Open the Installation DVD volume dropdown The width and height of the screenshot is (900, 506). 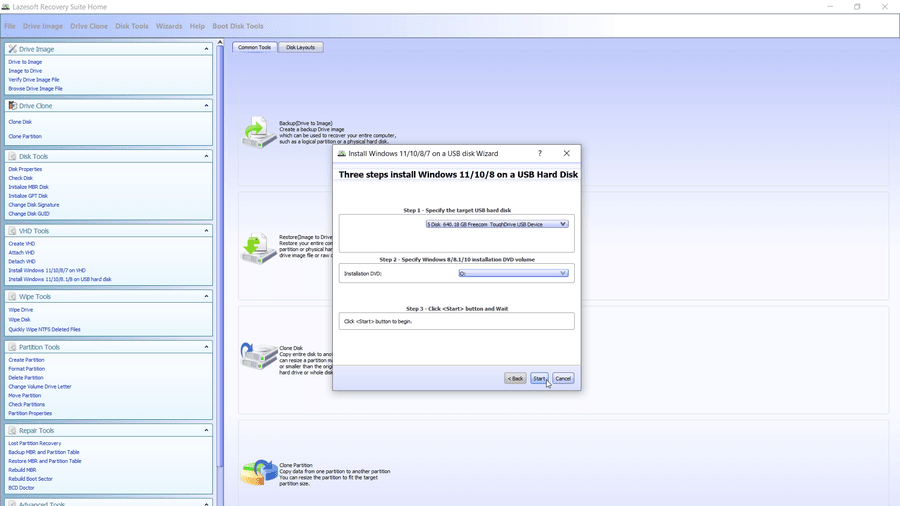(514, 273)
